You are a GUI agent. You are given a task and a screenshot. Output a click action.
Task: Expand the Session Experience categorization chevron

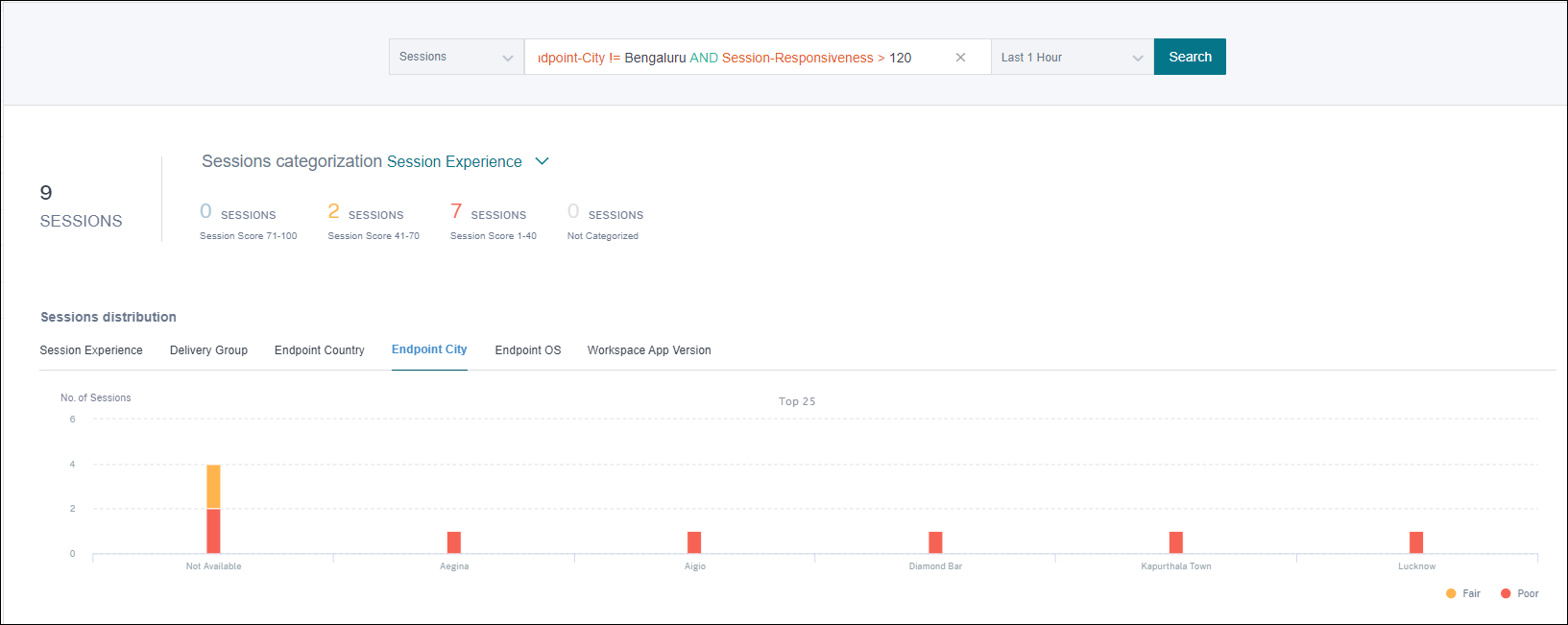(542, 161)
